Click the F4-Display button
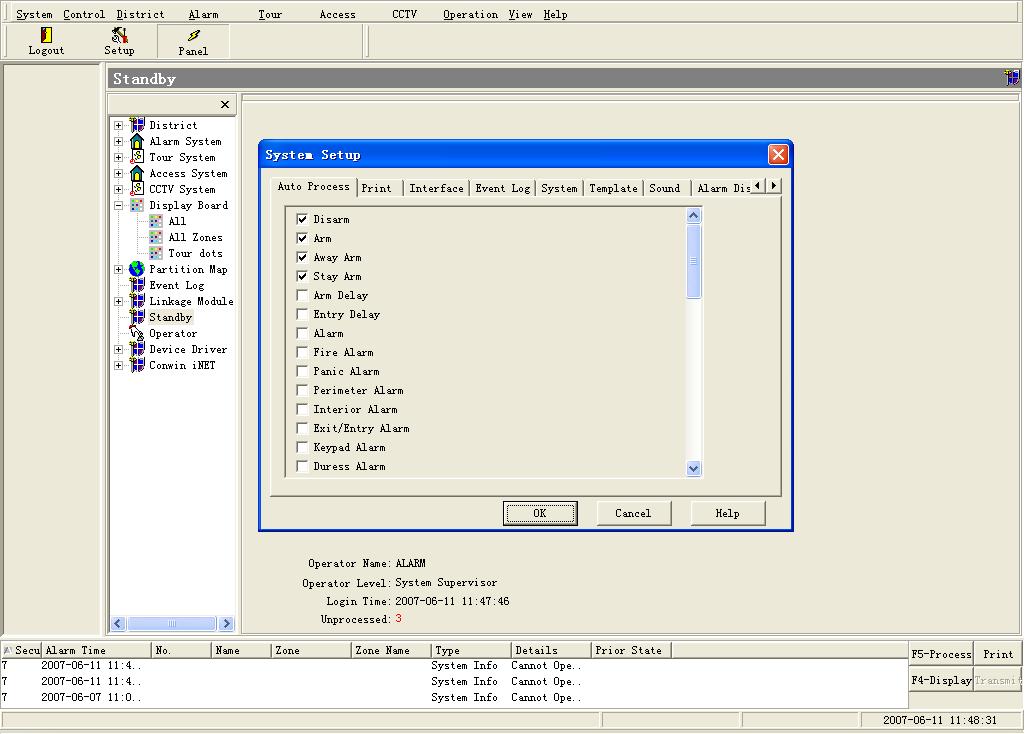 tap(941, 680)
